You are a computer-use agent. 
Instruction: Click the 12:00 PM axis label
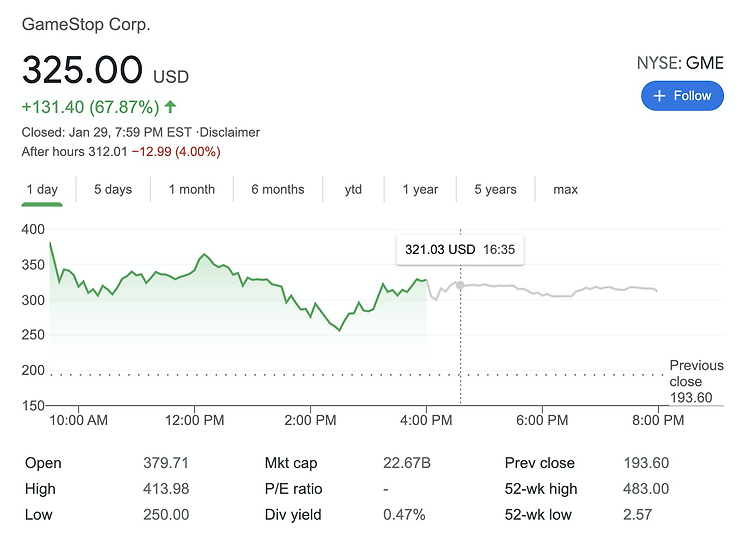point(195,420)
